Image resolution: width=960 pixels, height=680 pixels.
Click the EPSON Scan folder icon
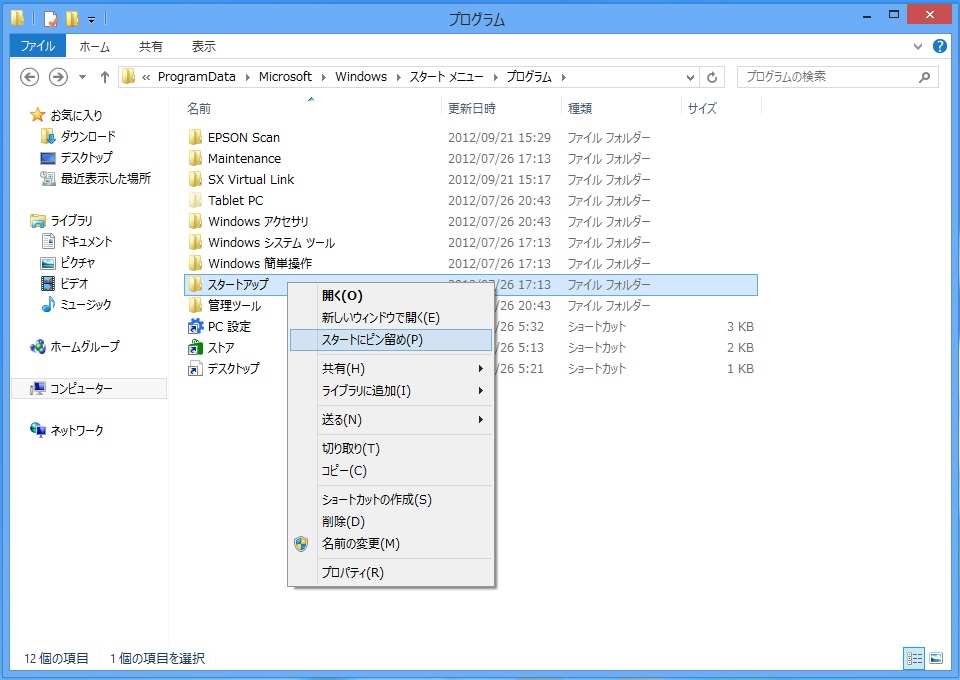click(196, 138)
